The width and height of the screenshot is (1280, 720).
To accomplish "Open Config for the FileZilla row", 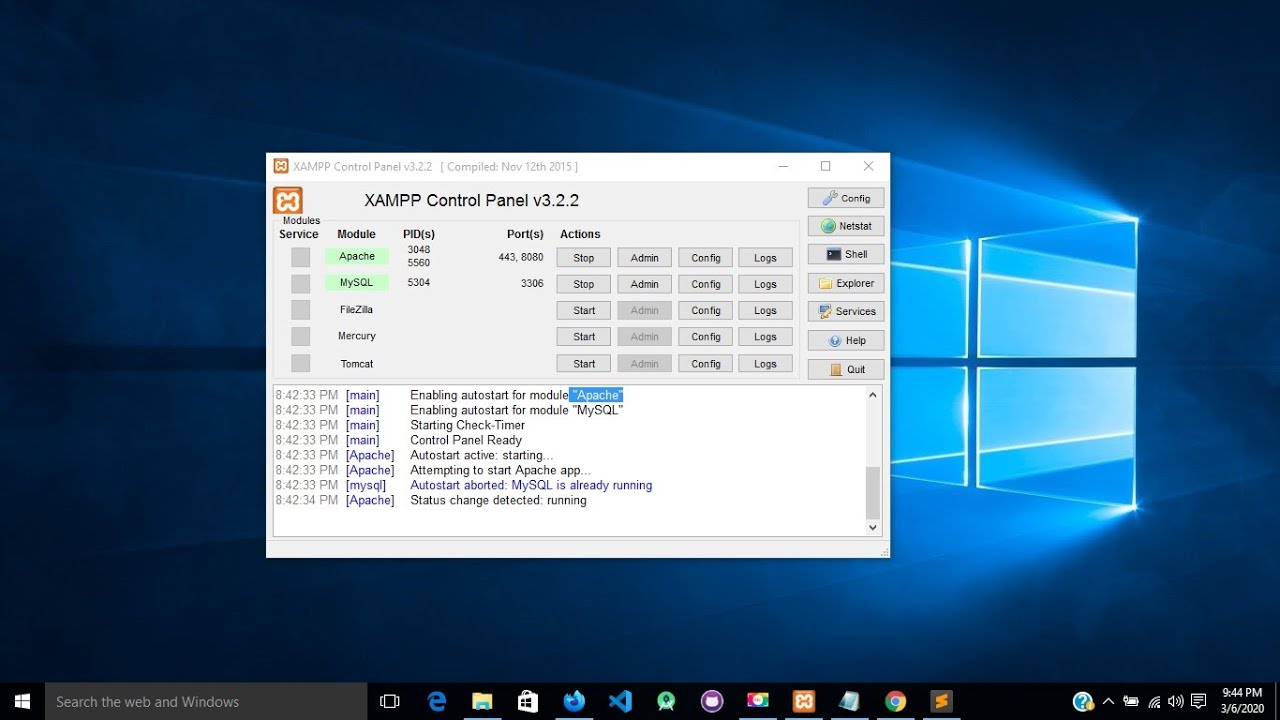I will 706,310.
